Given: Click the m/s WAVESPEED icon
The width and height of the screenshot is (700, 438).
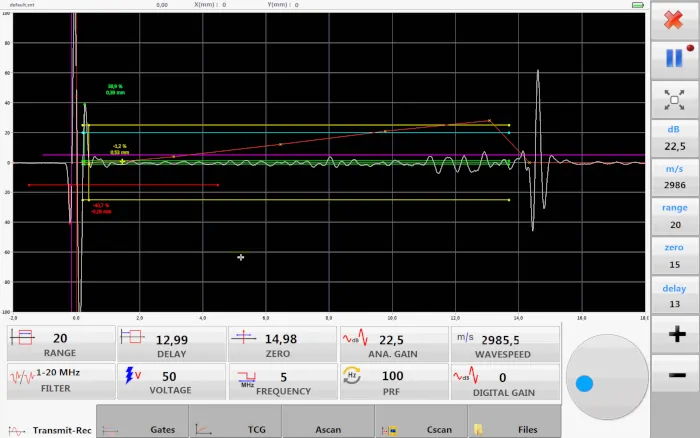Looking at the screenshot, I should coord(465,337).
